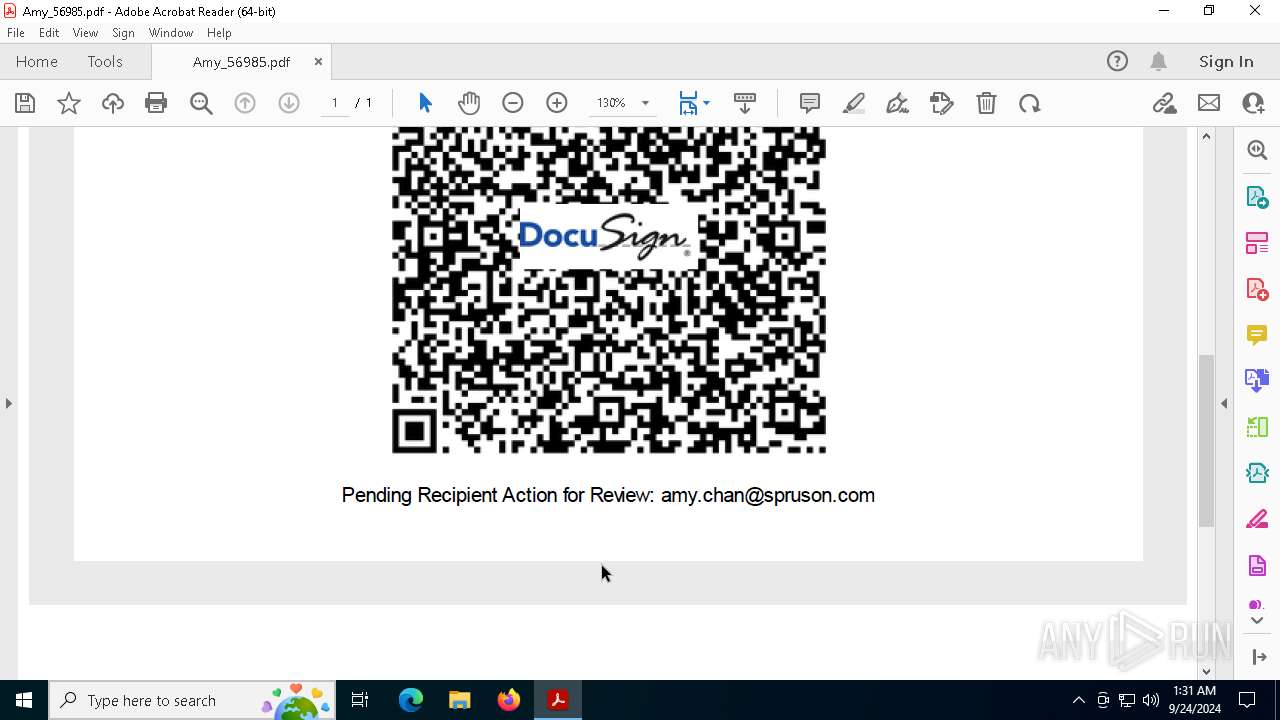Open the green Compress PDF tool icon
The width and height of the screenshot is (1280, 720).
pyautogui.click(x=1257, y=427)
